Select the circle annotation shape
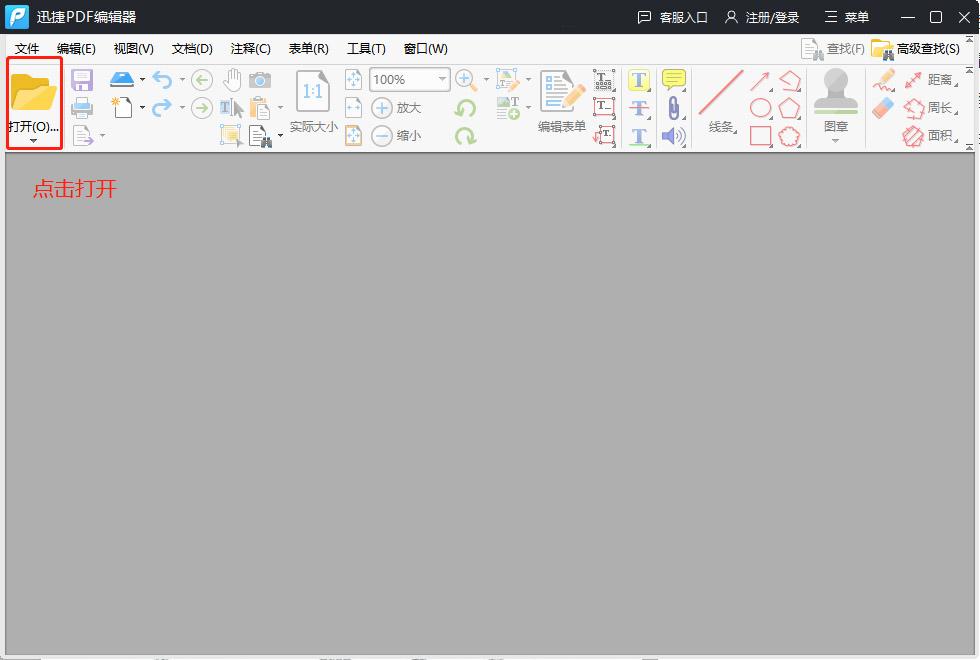Viewport: 980px width, 660px height. coord(762,107)
